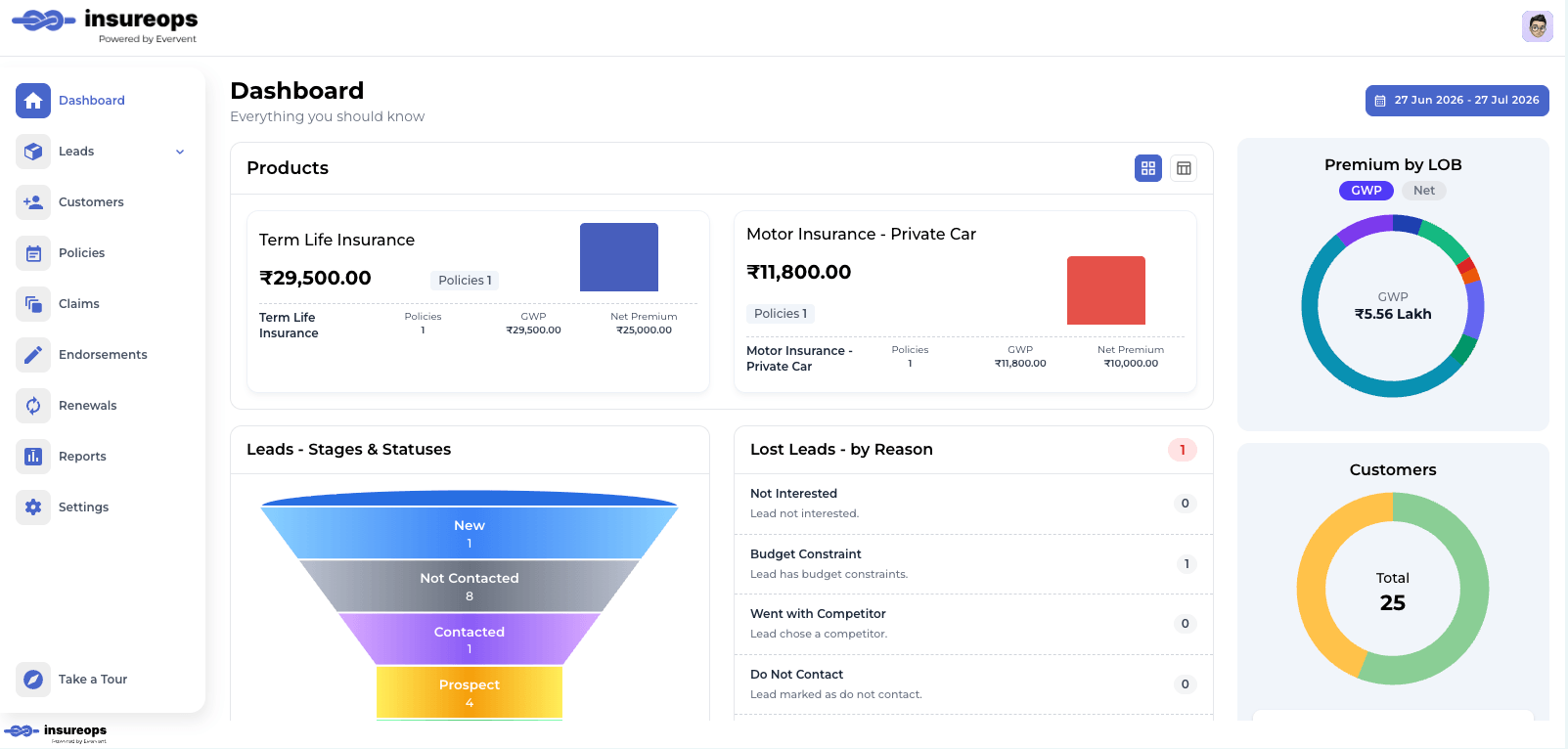Click the Reports chart icon
The height and width of the screenshot is (749, 1568).
point(33,457)
